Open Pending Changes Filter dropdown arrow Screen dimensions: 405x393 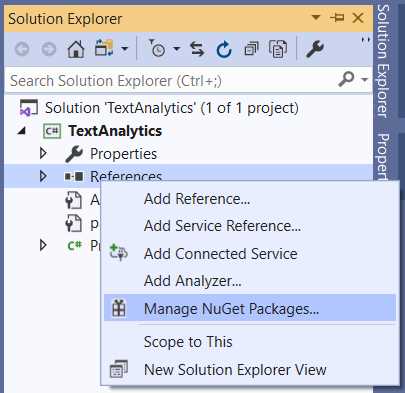pyautogui.click(x=177, y=49)
